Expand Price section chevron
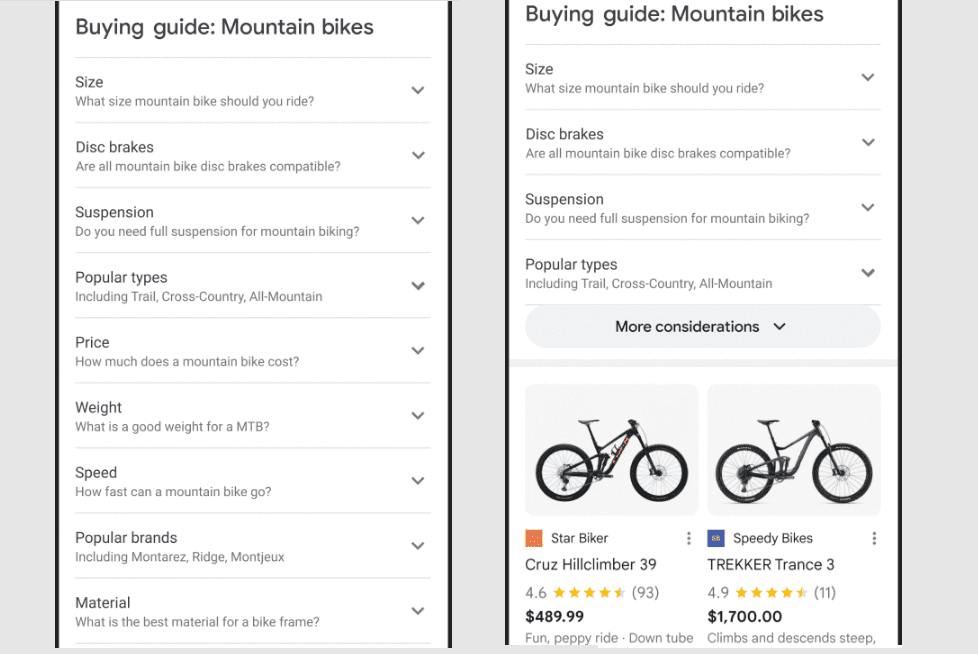 pyautogui.click(x=418, y=350)
